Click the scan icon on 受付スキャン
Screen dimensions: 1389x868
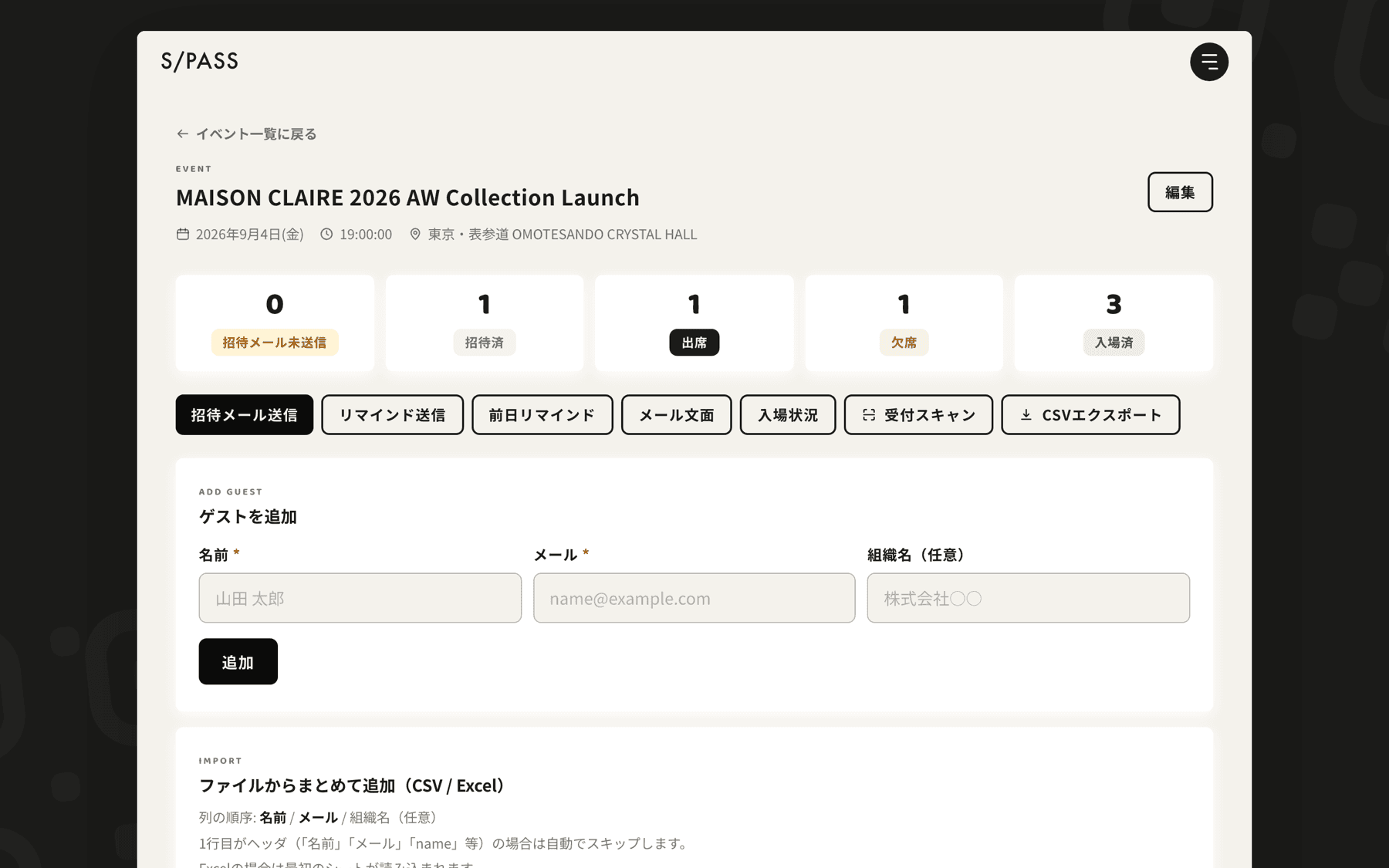click(x=869, y=415)
